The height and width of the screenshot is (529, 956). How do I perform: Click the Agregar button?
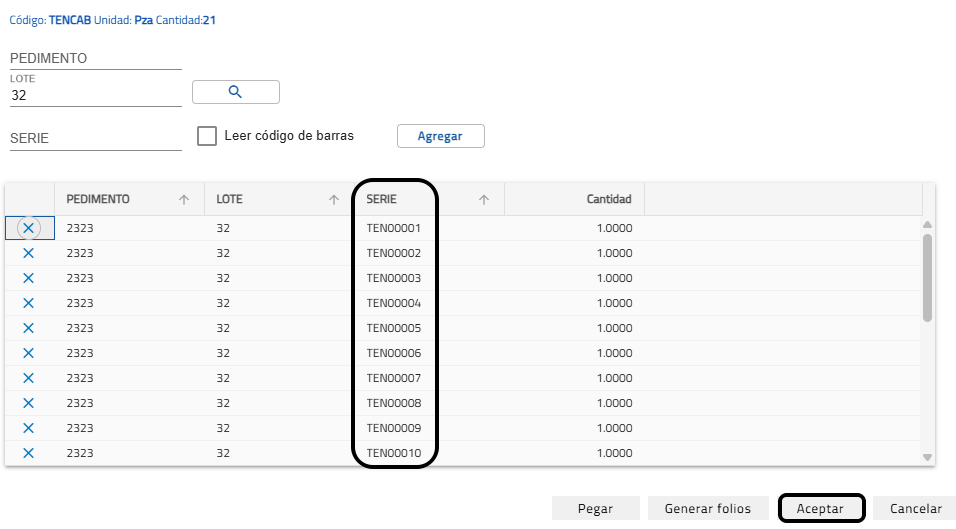(x=440, y=136)
